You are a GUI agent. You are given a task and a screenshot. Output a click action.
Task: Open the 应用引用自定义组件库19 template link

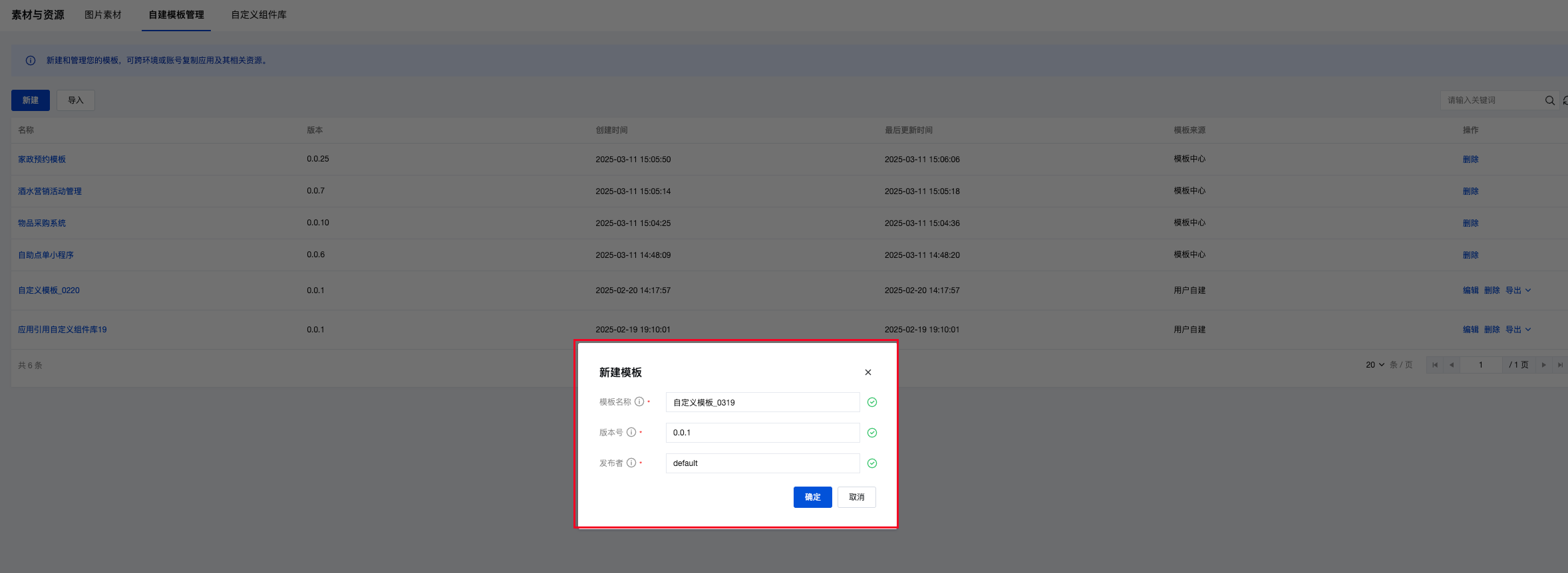point(62,330)
